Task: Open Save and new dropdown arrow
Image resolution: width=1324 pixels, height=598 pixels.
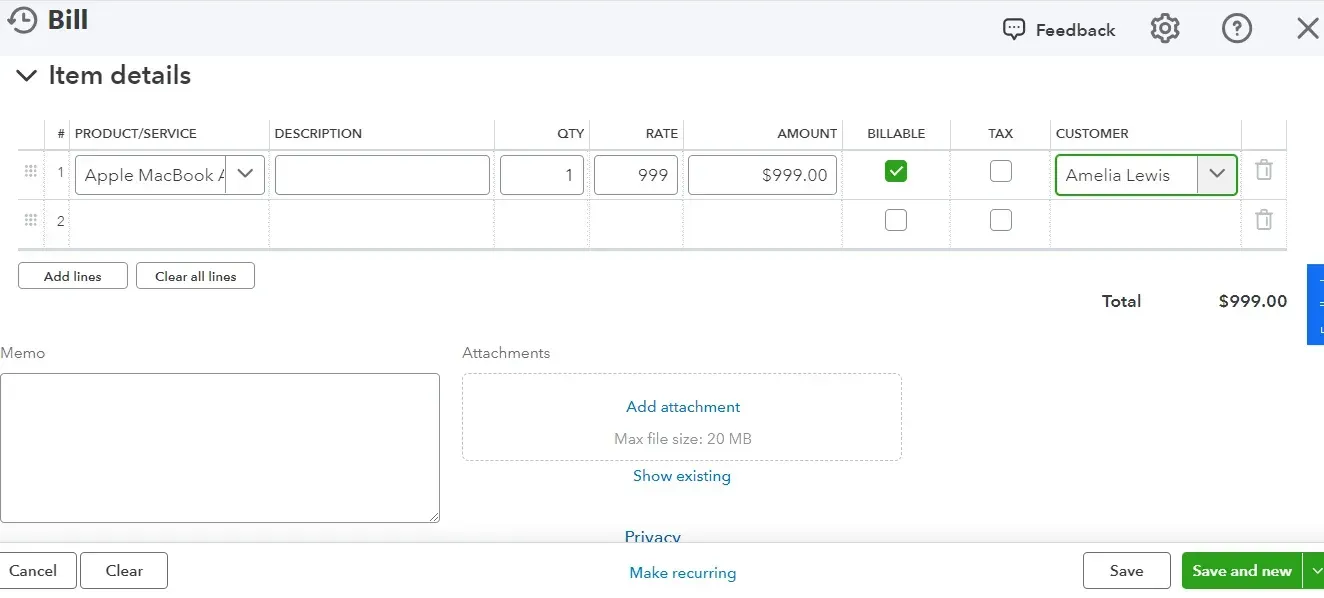Action: pyautogui.click(x=1313, y=571)
